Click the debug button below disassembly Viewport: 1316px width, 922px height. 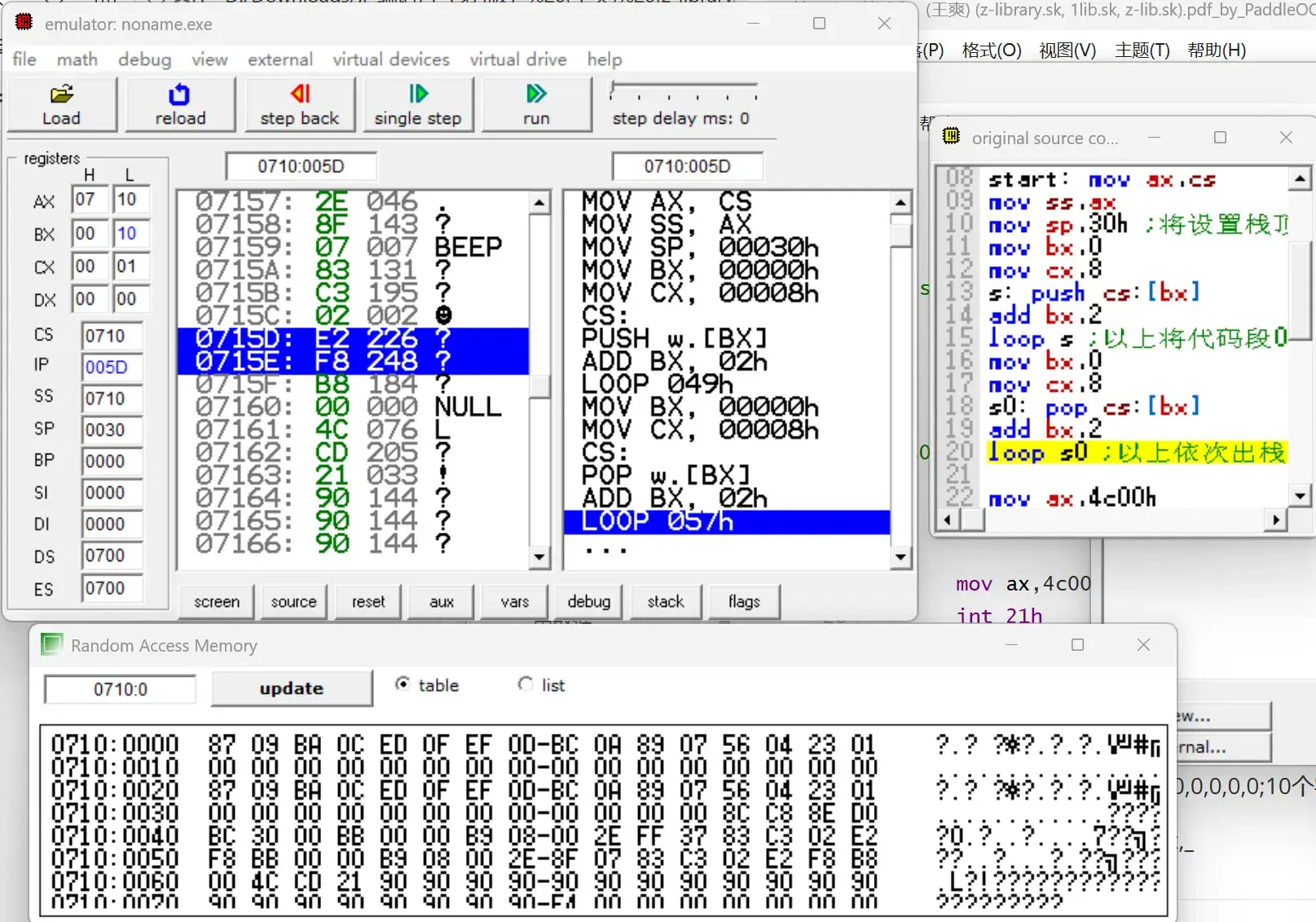(589, 602)
